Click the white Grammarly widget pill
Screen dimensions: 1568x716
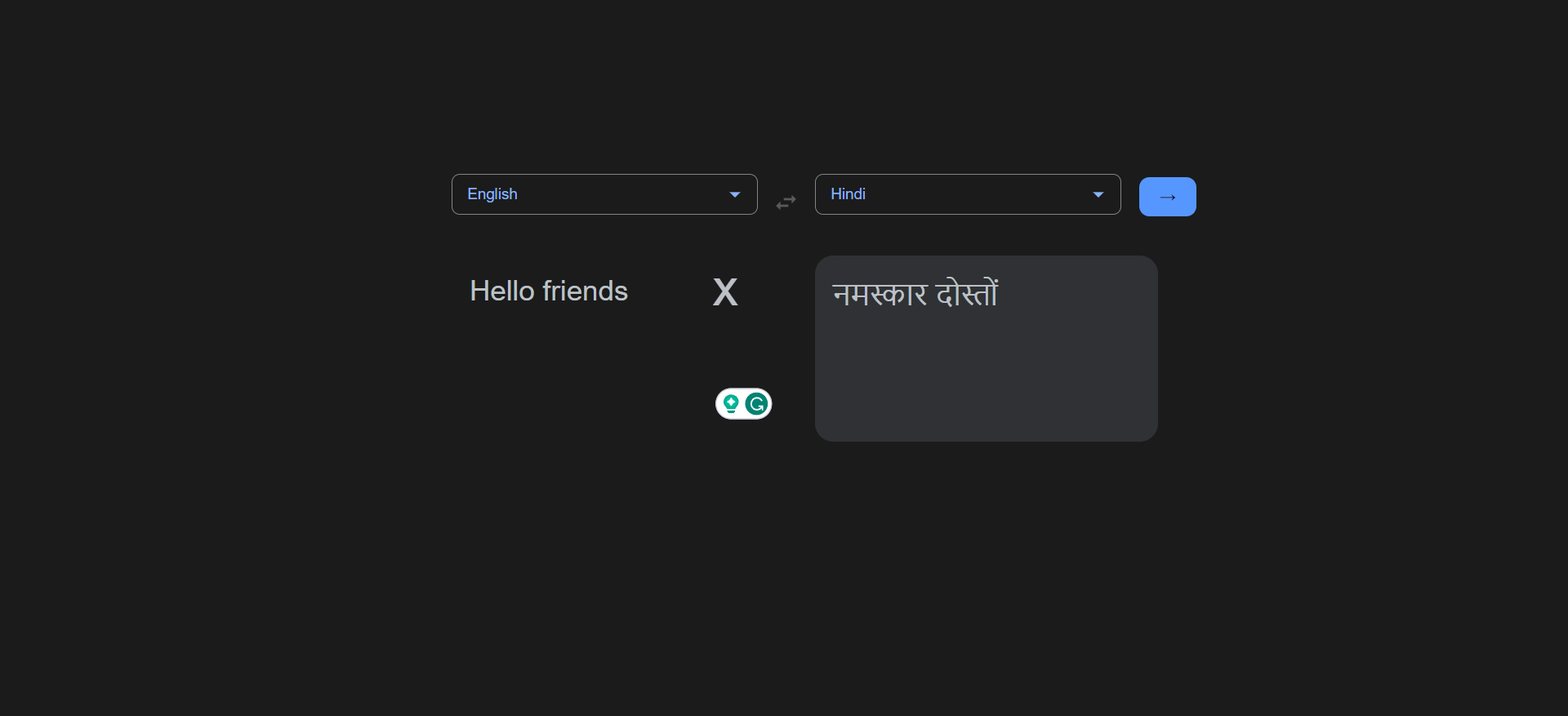coord(744,403)
